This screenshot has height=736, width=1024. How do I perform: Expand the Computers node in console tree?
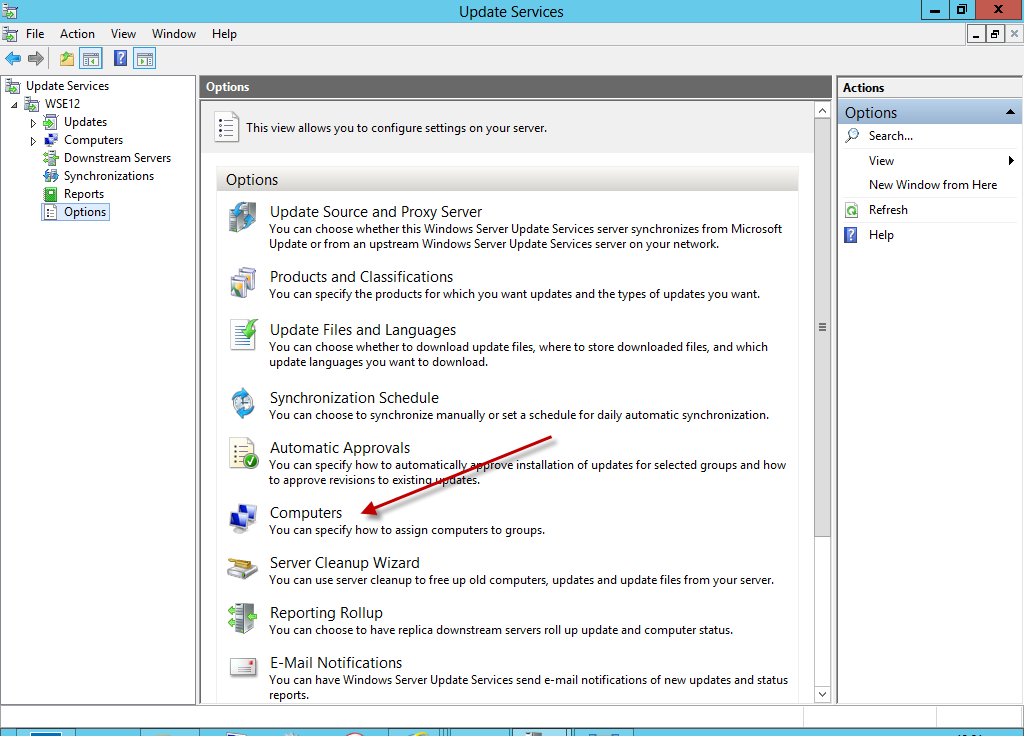point(33,141)
